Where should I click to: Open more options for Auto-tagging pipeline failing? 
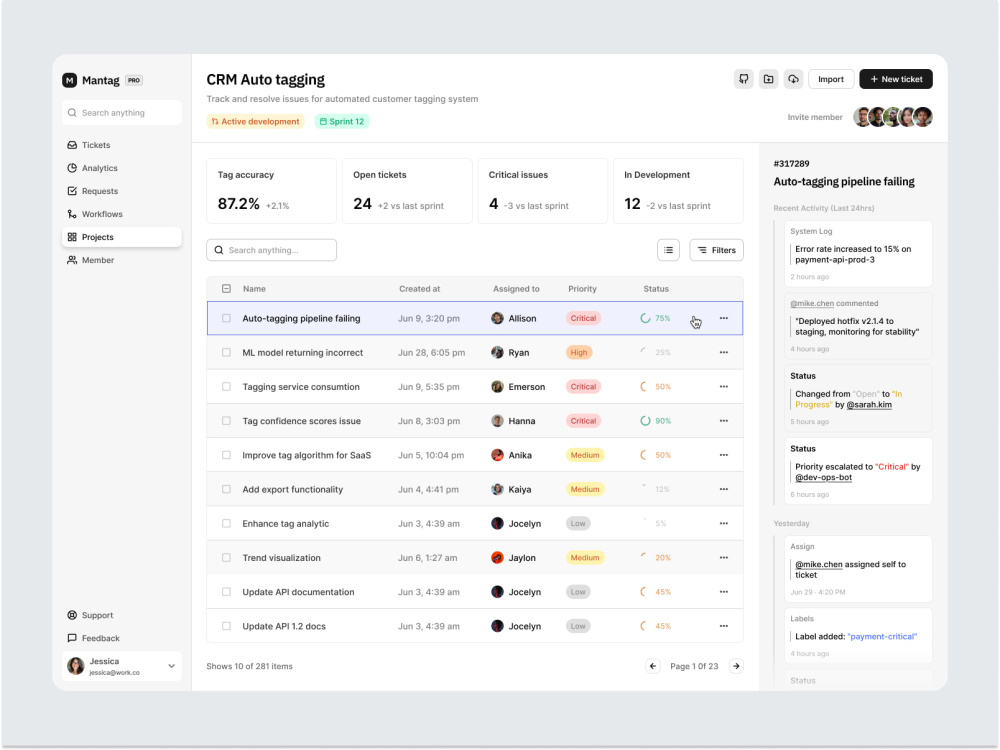tap(724, 318)
